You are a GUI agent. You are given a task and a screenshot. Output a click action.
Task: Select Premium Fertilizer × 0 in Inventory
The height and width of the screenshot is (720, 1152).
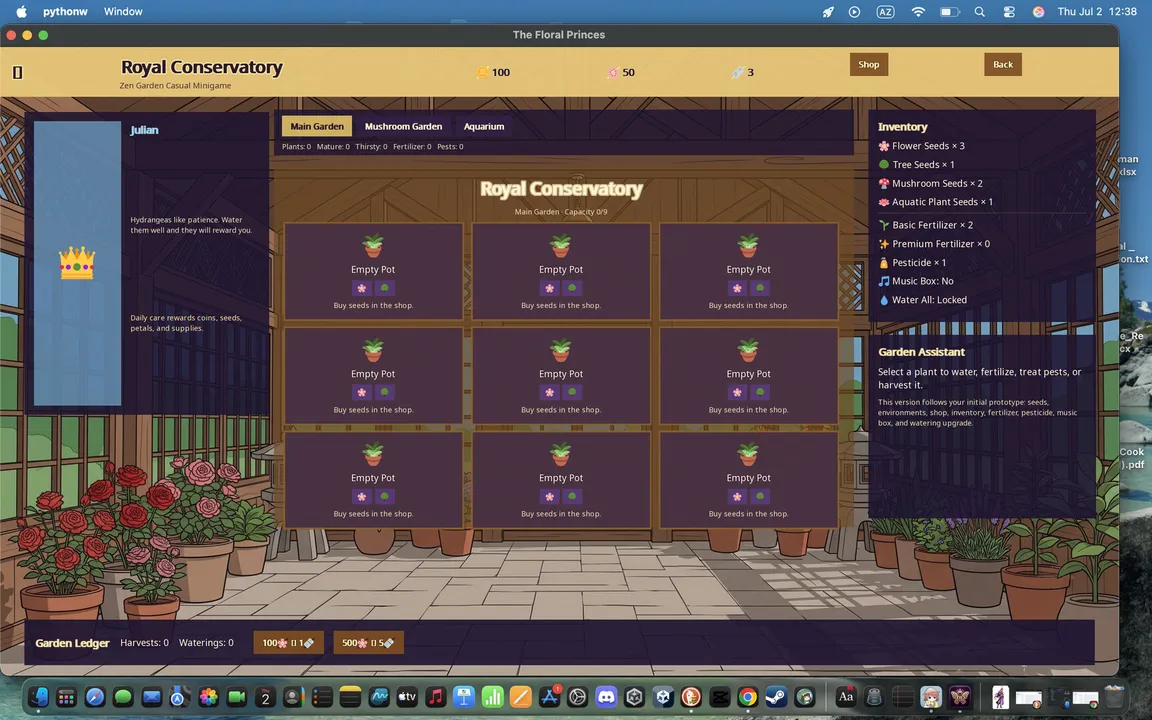(x=934, y=244)
